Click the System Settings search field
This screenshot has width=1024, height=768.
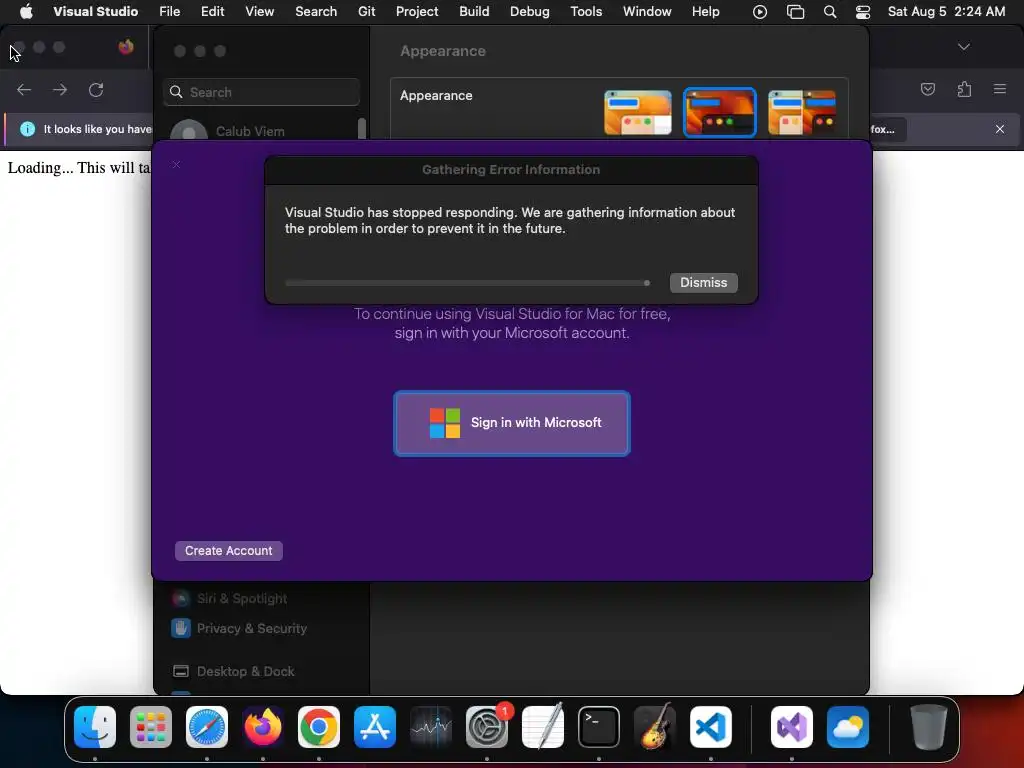tap(261, 92)
